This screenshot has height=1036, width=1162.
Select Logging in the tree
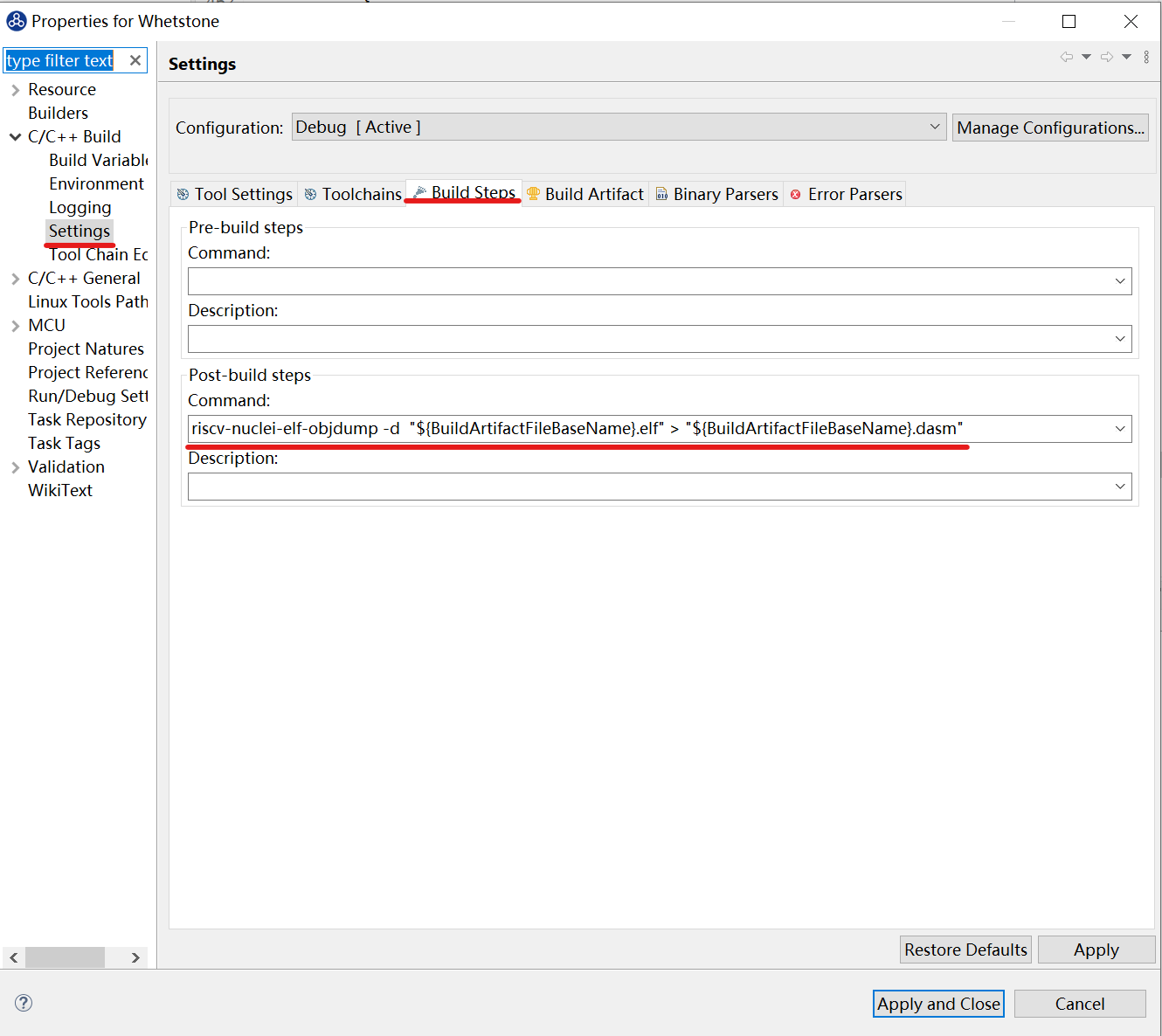click(x=80, y=208)
